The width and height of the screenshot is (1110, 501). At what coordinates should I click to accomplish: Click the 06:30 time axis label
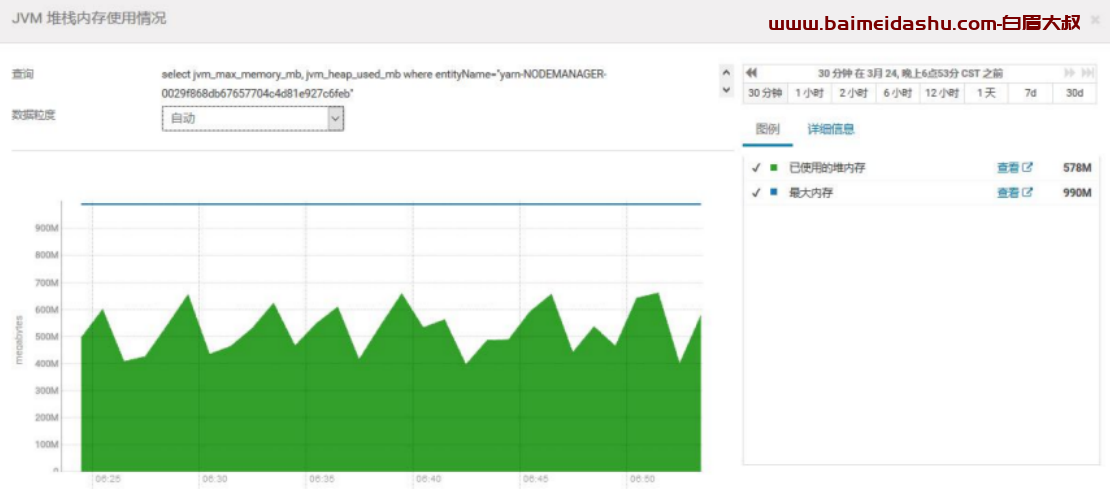(214, 480)
